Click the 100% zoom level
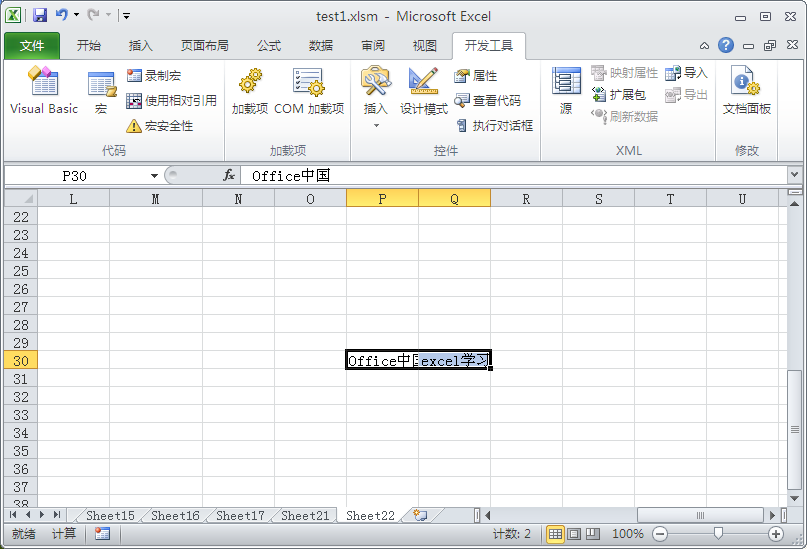 tap(627, 534)
